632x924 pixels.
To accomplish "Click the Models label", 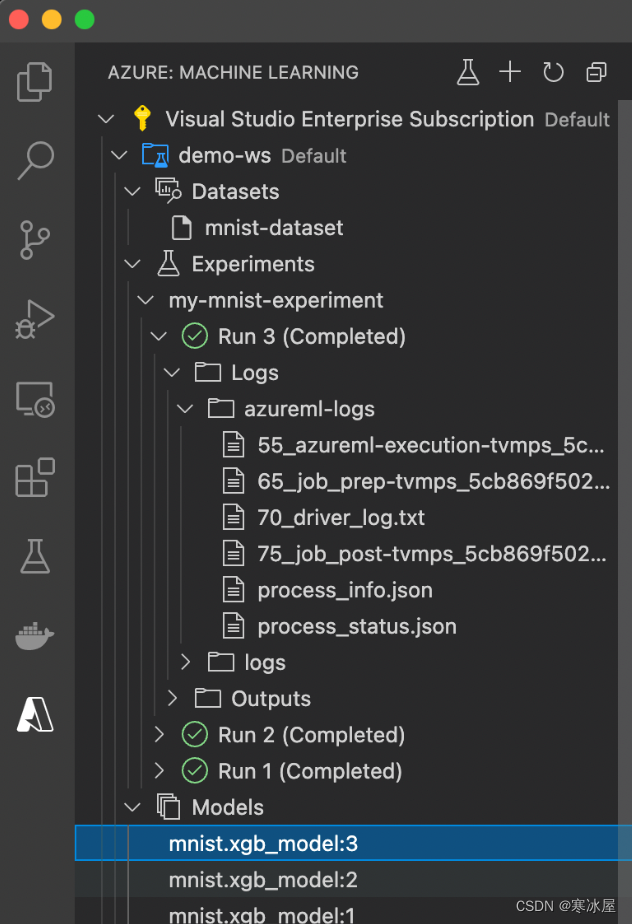I will (x=228, y=807).
